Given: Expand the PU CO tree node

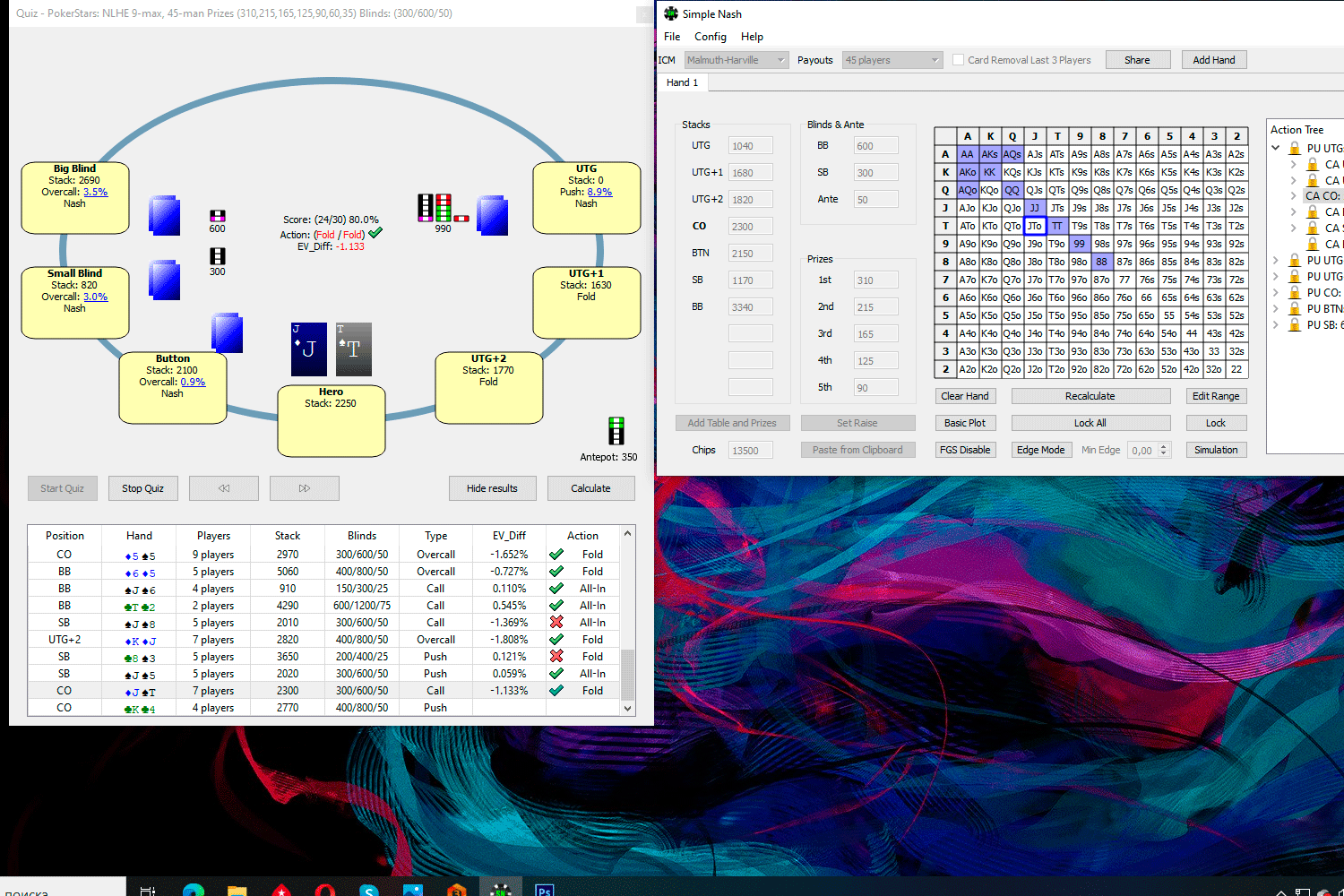Looking at the screenshot, I should [1276, 292].
